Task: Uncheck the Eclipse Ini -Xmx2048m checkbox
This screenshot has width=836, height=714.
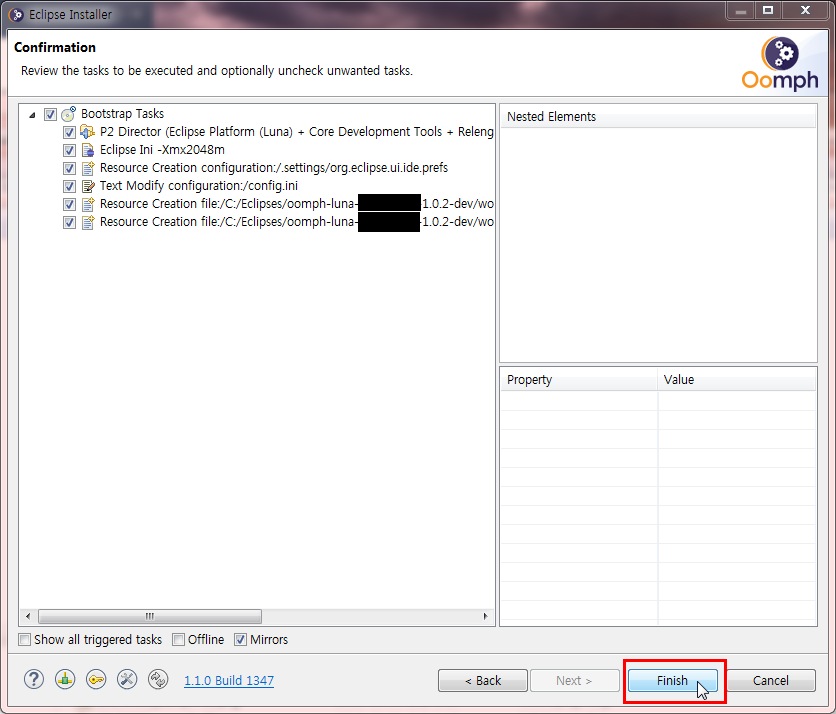Action: (69, 150)
